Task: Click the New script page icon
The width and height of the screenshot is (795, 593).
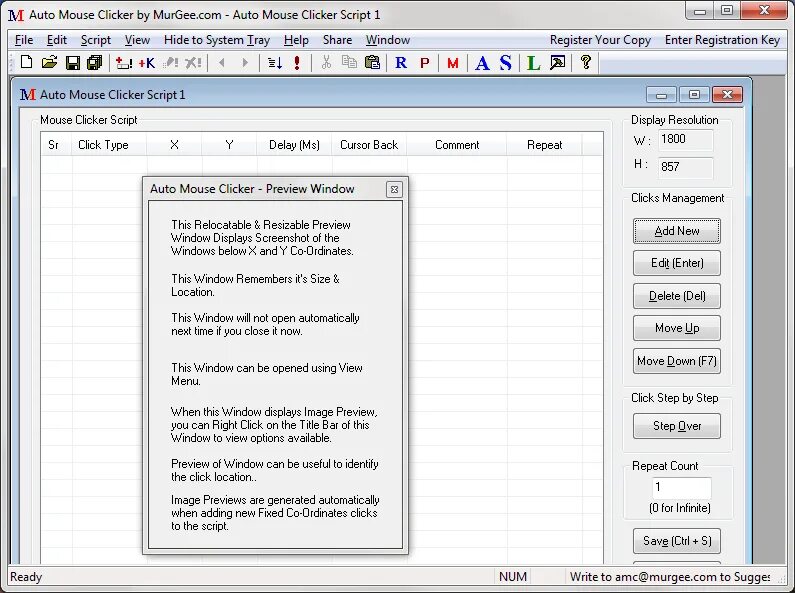Action: pyautogui.click(x=26, y=62)
